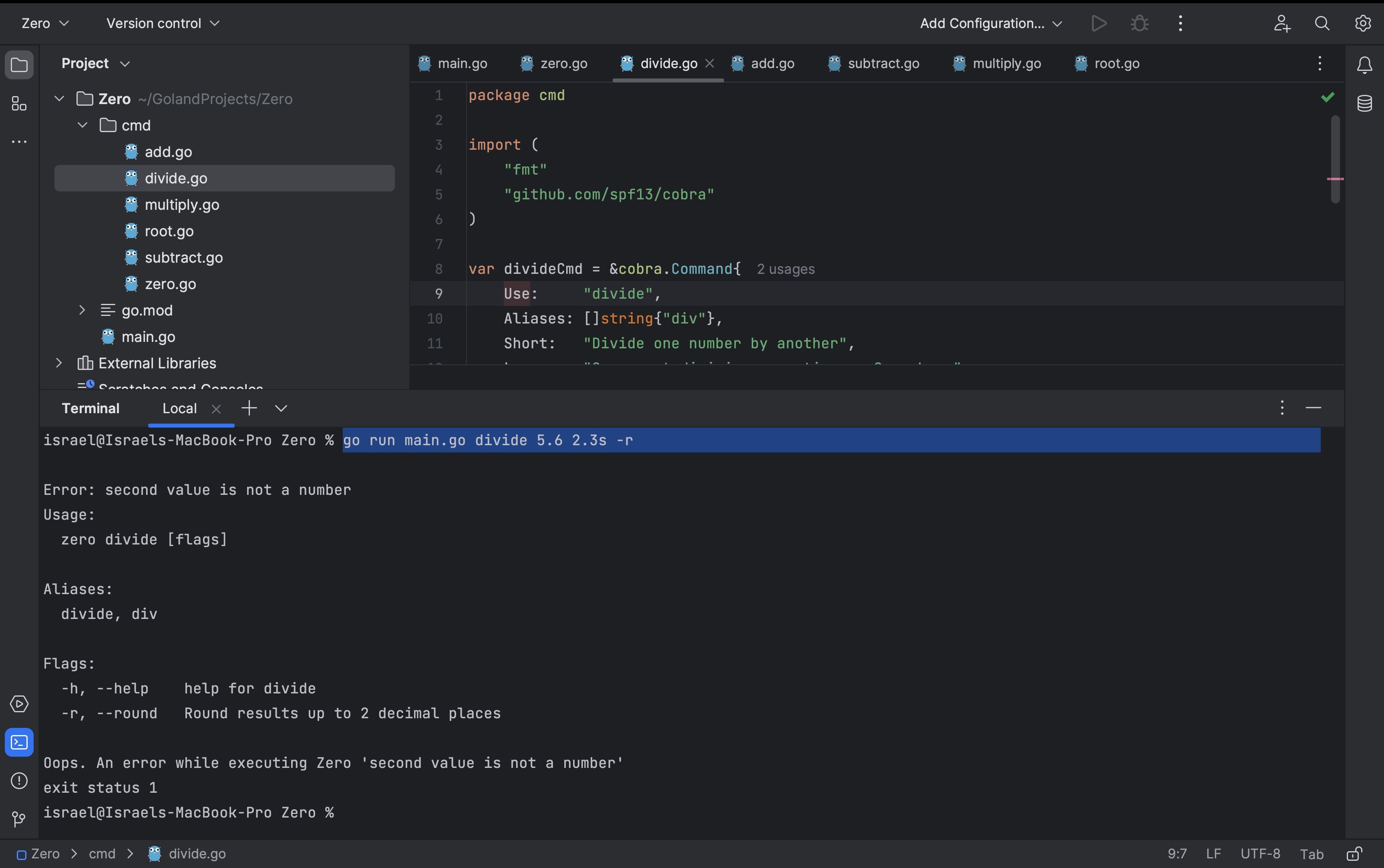
Task: Run the project with the play button
Action: click(1098, 23)
